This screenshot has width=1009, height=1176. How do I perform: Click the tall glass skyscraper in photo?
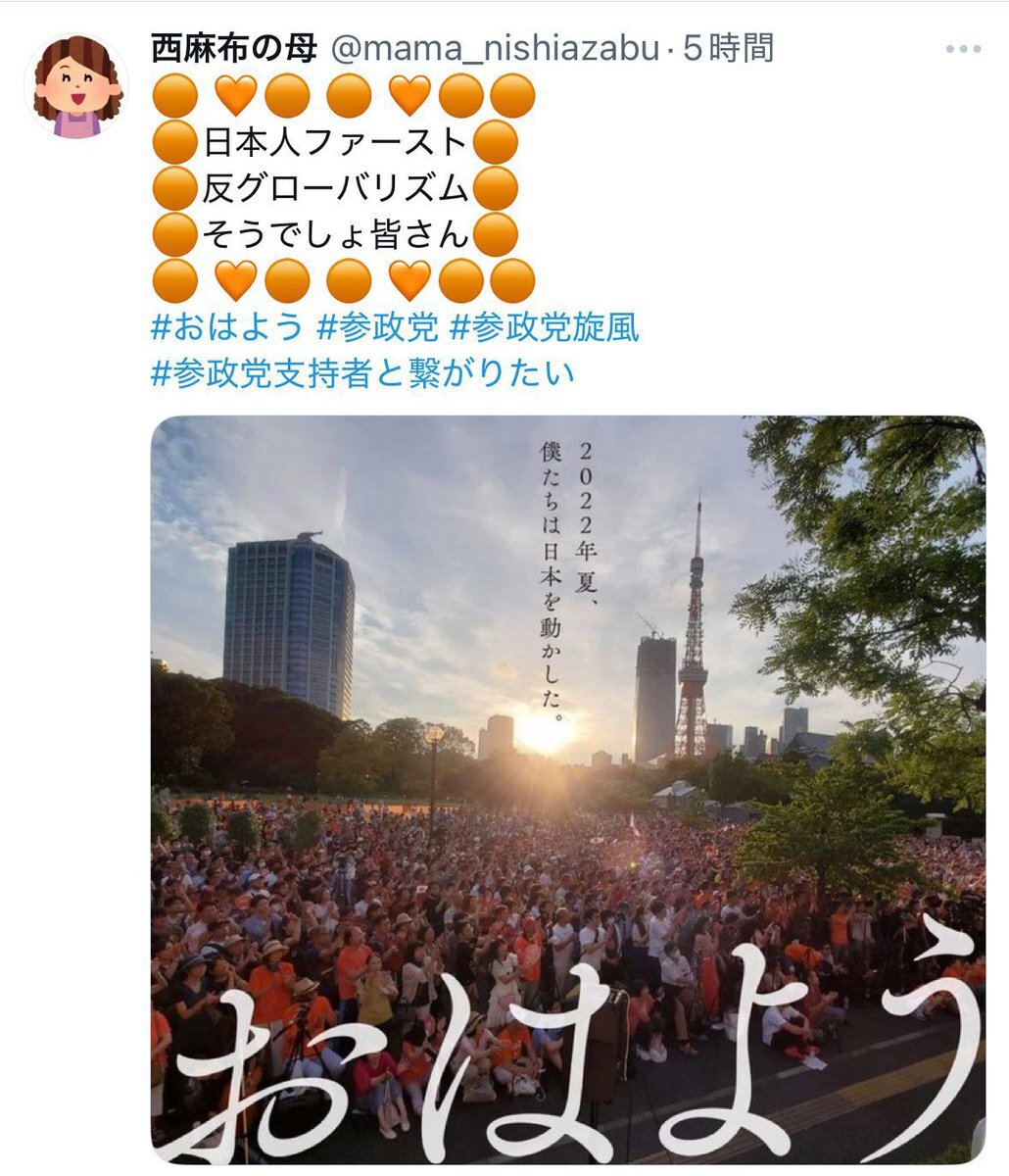[x=288, y=624]
